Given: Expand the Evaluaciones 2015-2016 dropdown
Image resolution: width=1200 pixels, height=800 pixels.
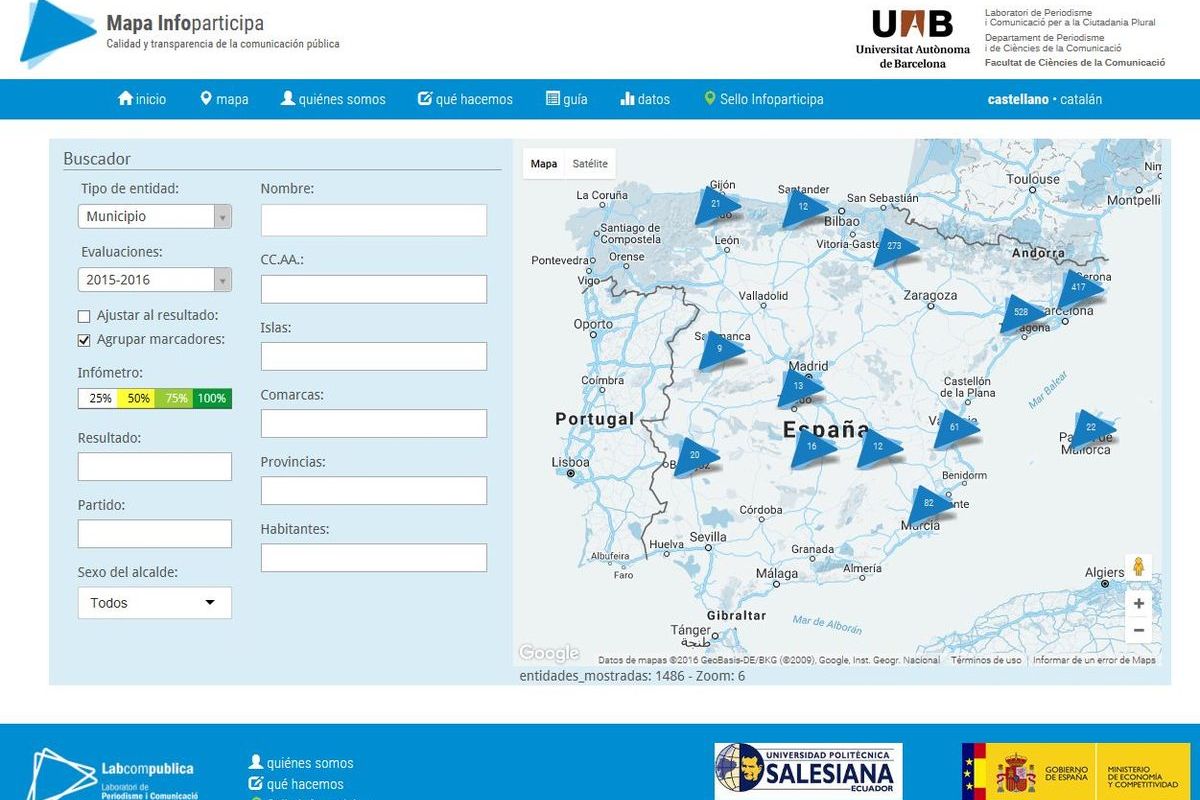Looking at the screenshot, I should [x=154, y=280].
